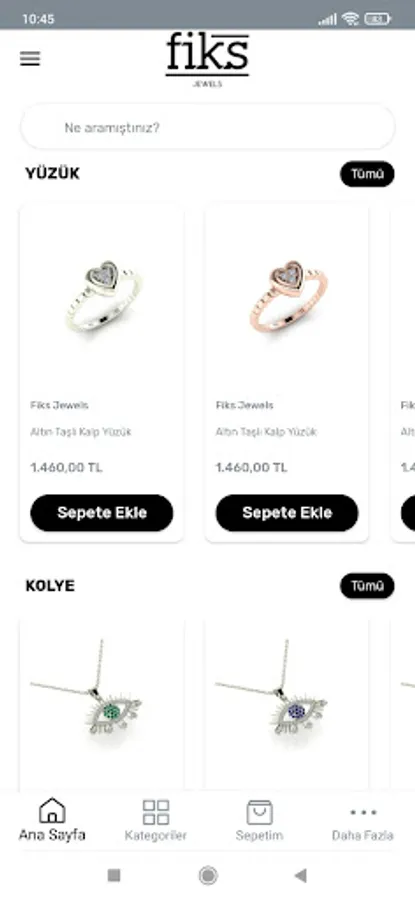Viewport: 415px width, 900px height.
Task: Add the white gold heart ring to cart
Action: 102,513
